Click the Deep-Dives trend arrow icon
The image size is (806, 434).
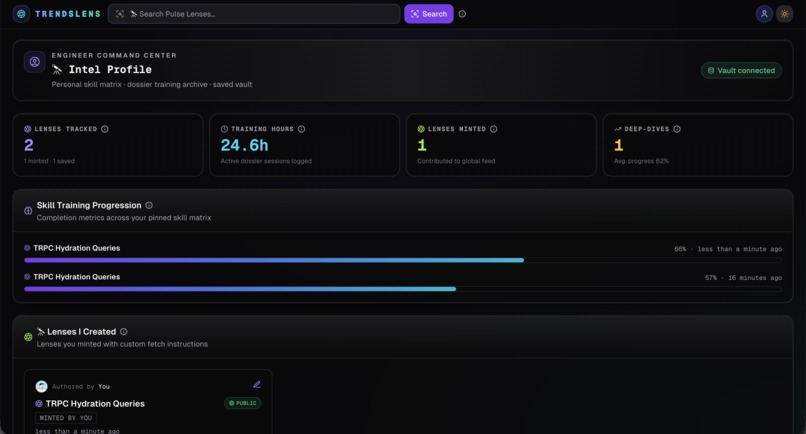pos(617,129)
